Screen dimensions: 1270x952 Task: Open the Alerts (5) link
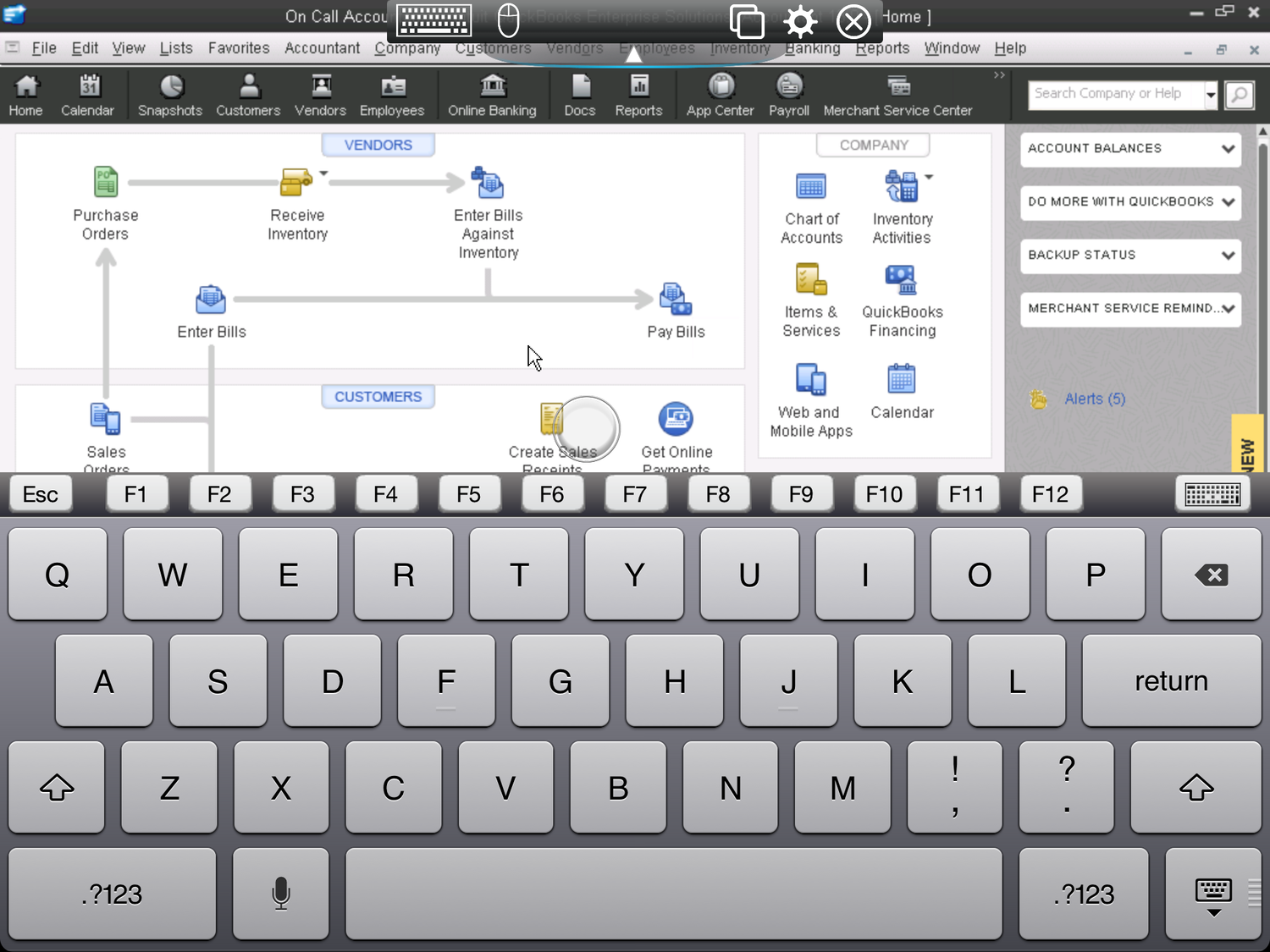(x=1095, y=399)
